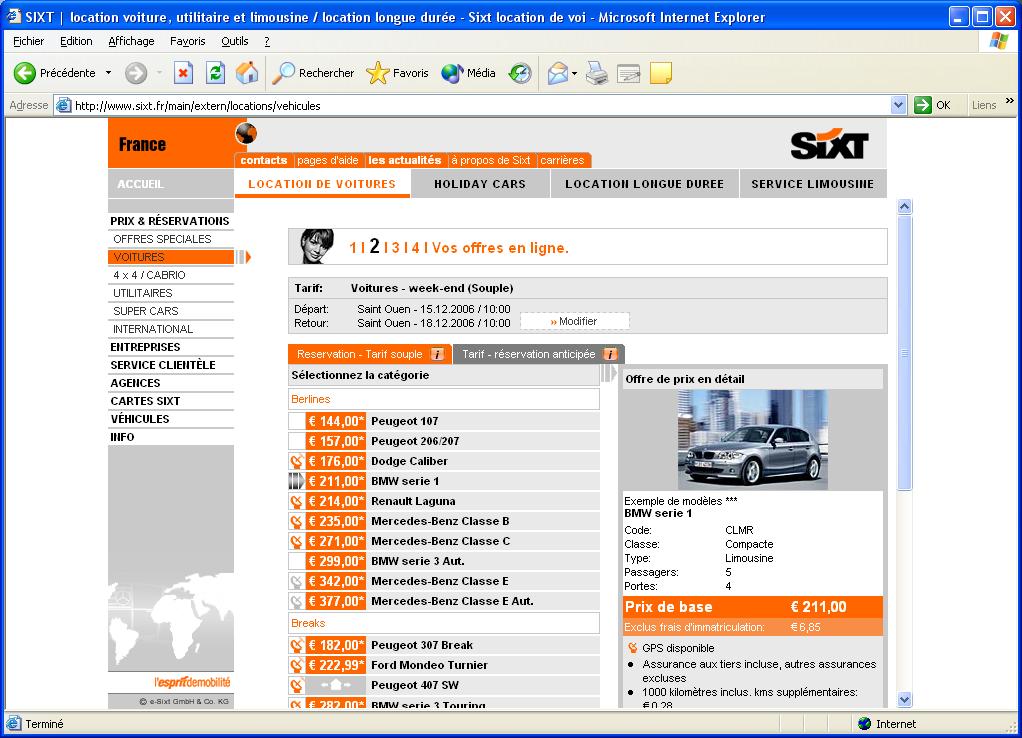Screen dimensions: 1022x738
Task: Click GPS icon next to Dodge Caliber
Action: click(x=296, y=461)
